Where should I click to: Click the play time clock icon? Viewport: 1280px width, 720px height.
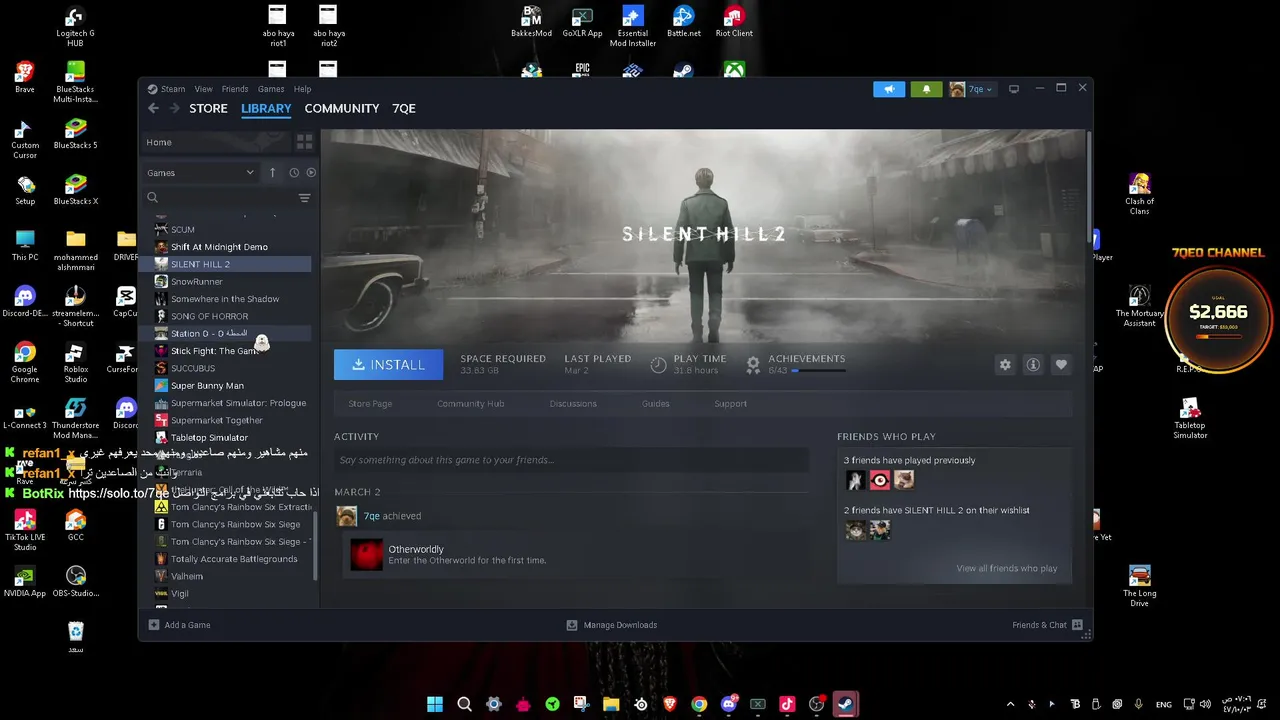point(658,364)
